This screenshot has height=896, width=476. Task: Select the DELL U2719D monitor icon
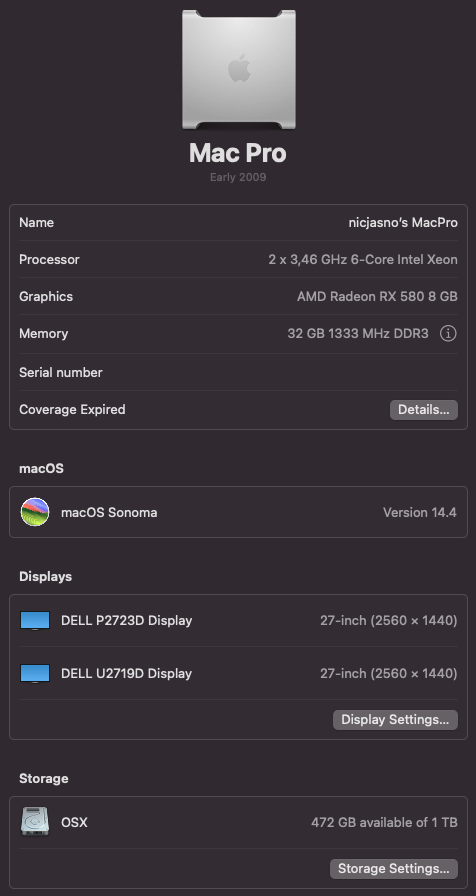35,673
